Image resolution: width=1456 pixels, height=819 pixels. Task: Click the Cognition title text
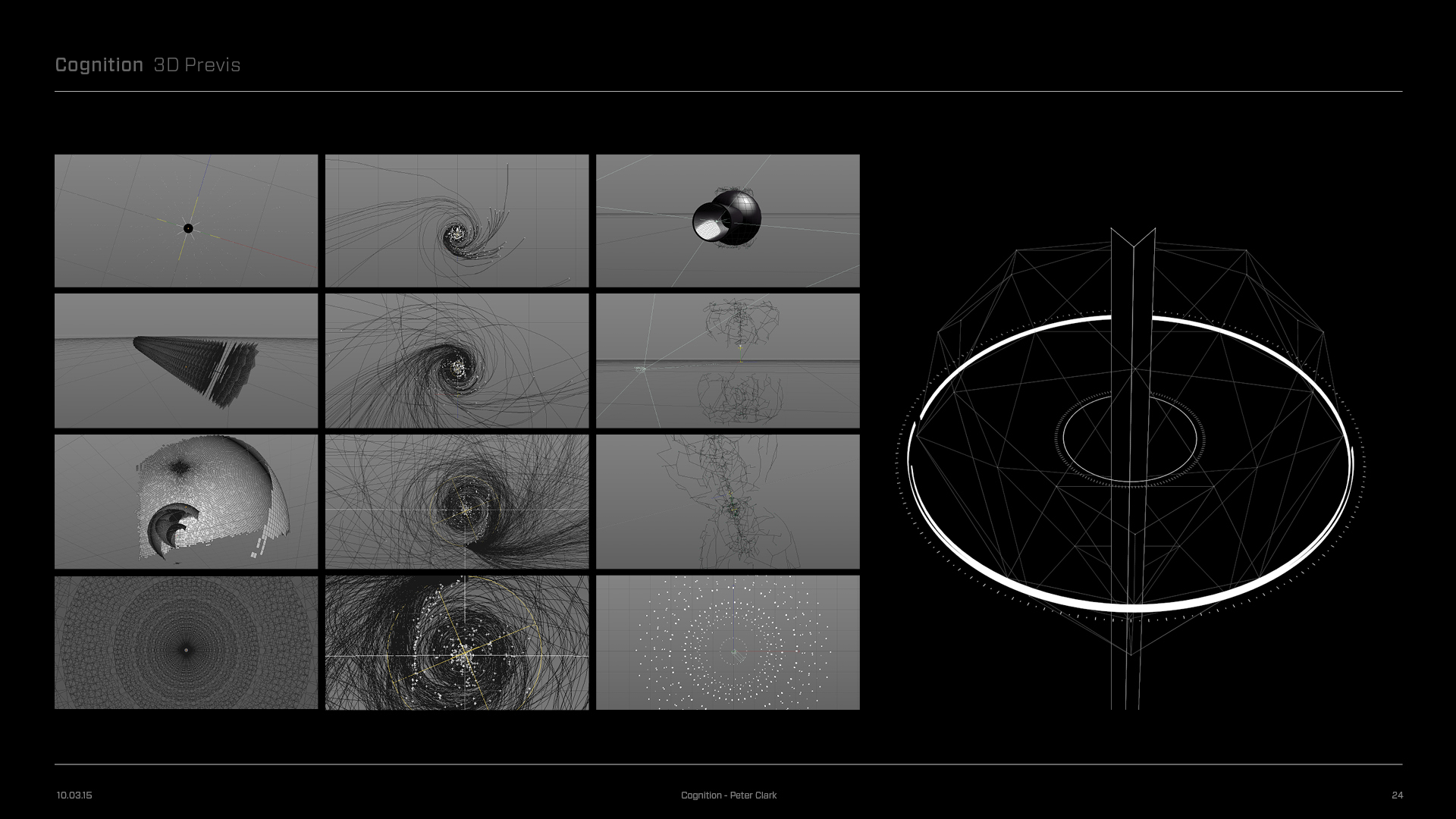click(x=99, y=65)
